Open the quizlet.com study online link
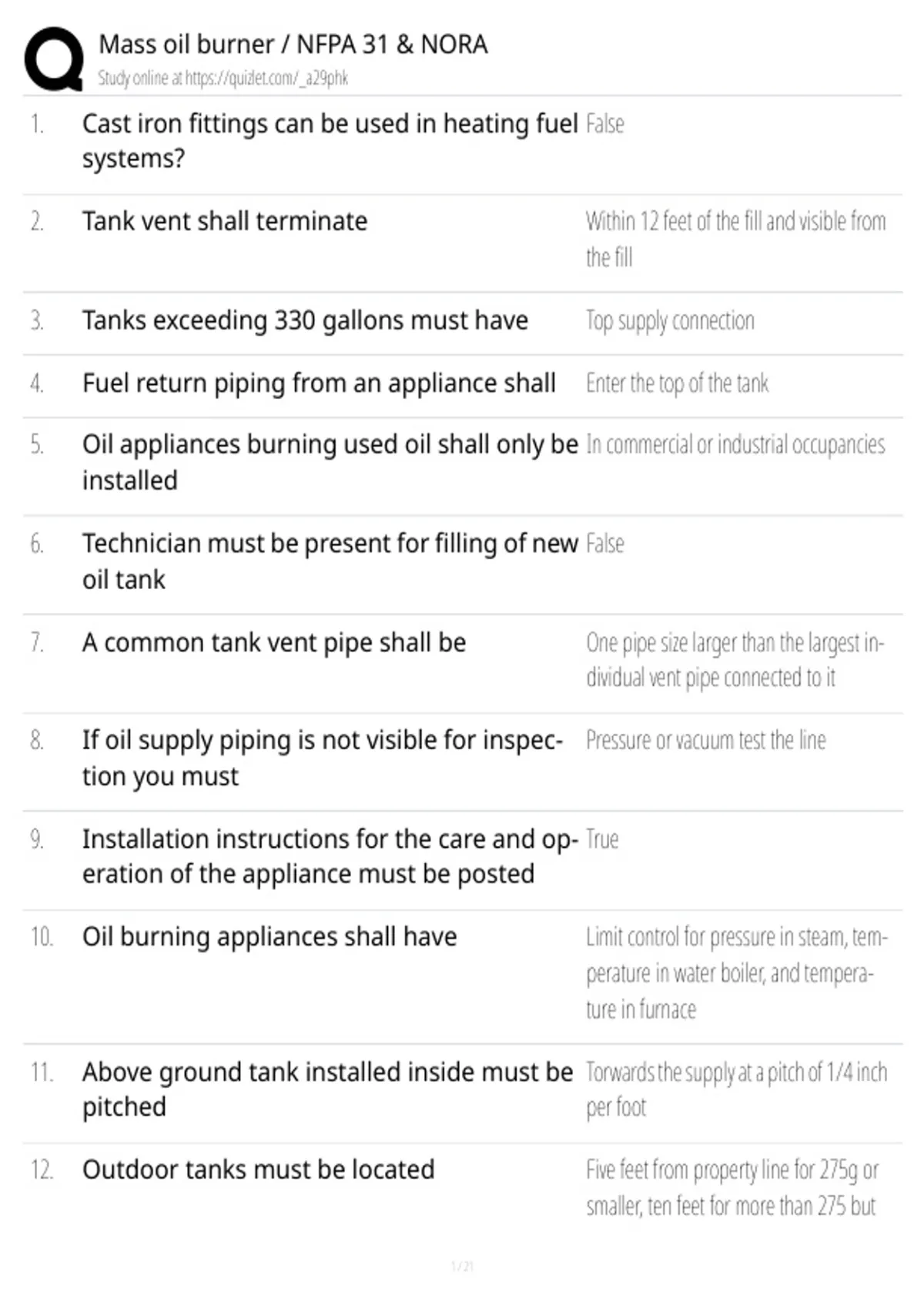This screenshot has width=924, height=1309. pos(223,78)
